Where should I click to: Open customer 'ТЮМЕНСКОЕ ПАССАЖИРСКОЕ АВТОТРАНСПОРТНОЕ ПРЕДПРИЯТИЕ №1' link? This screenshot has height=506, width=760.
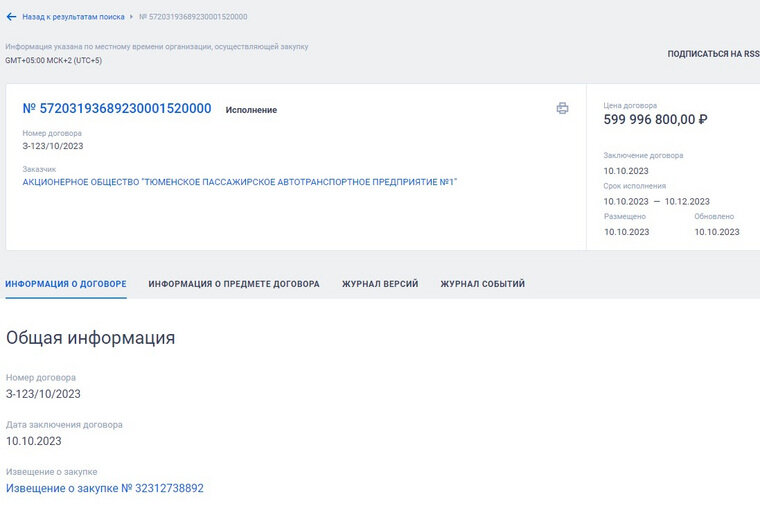pos(240,182)
